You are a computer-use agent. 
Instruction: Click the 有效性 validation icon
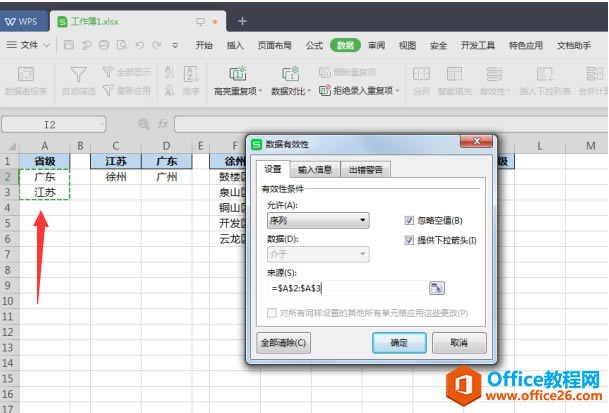pos(494,73)
